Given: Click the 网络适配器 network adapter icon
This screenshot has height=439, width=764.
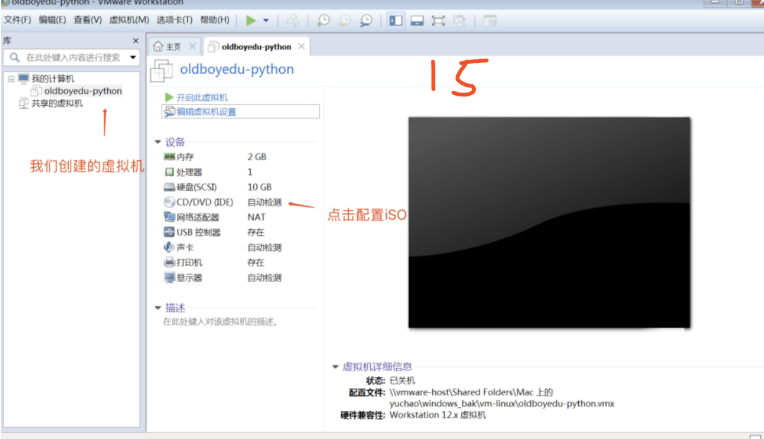Looking at the screenshot, I should click(x=169, y=217).
